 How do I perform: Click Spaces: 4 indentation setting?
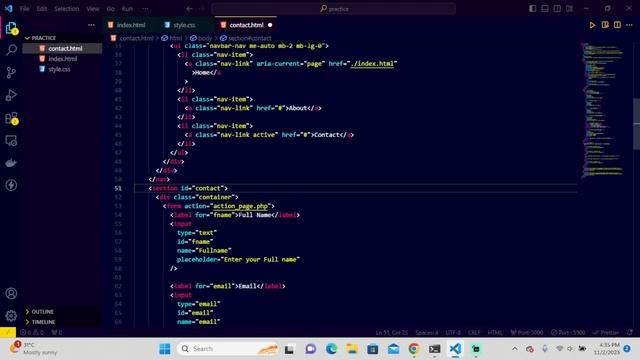[x=427, y=332]
